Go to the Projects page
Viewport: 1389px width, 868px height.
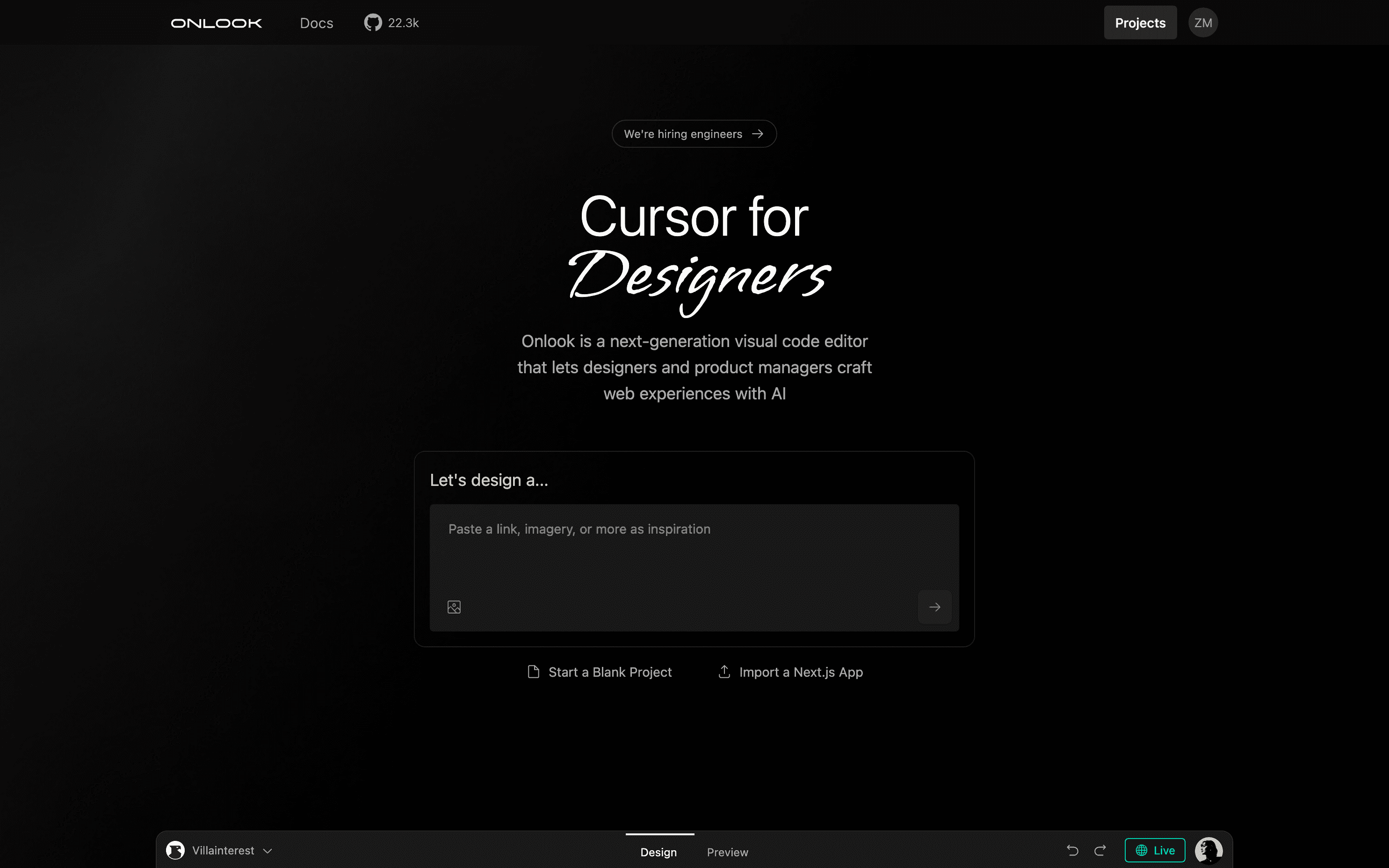pyautogui.click(x=1140, y=23)
